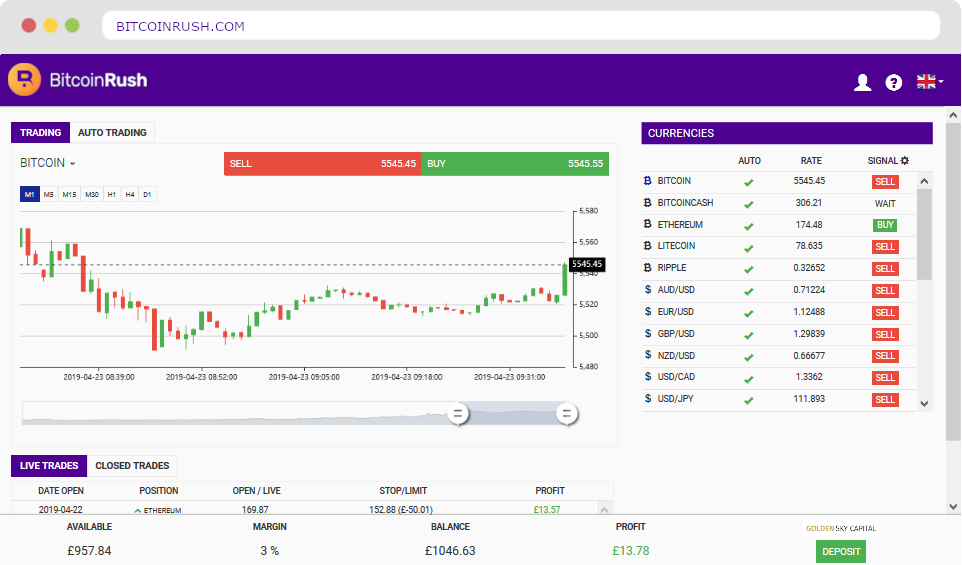This screenshot has height=565, width=962.
Task: Click the dollar icon beside AUD/USD
Action: tap(647, 290)
